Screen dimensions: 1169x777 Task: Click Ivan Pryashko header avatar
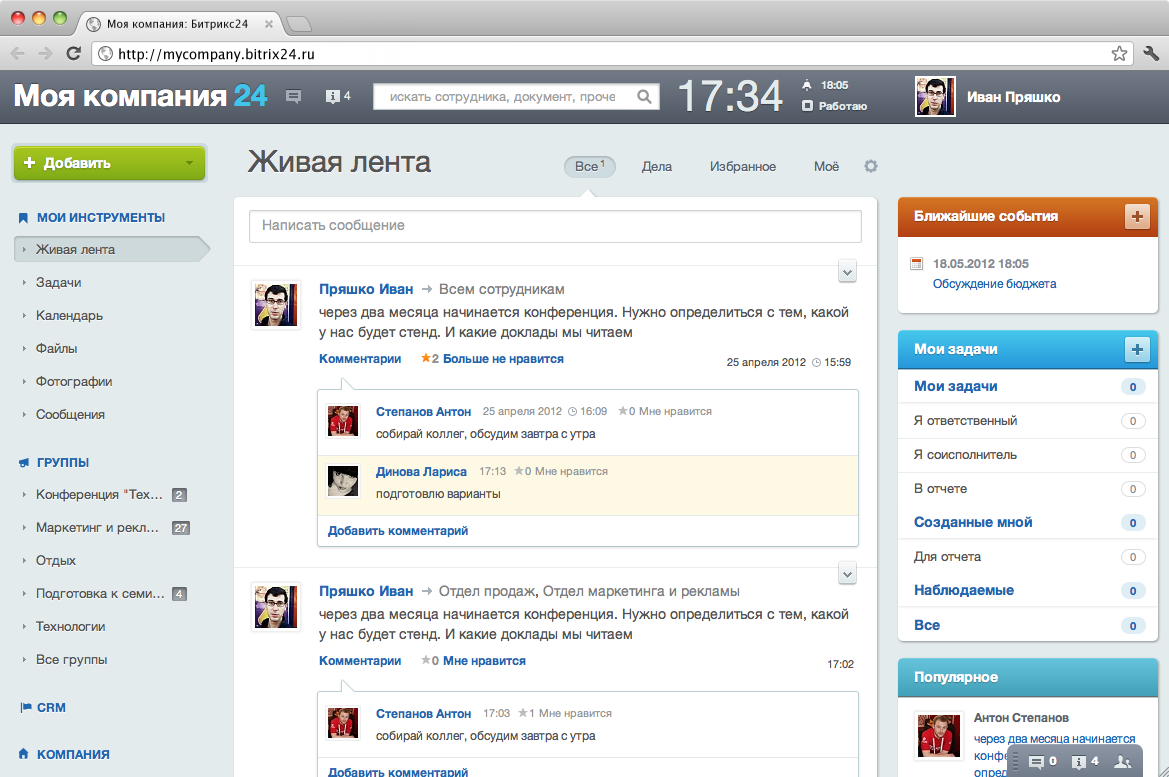[x=935, y=96]
